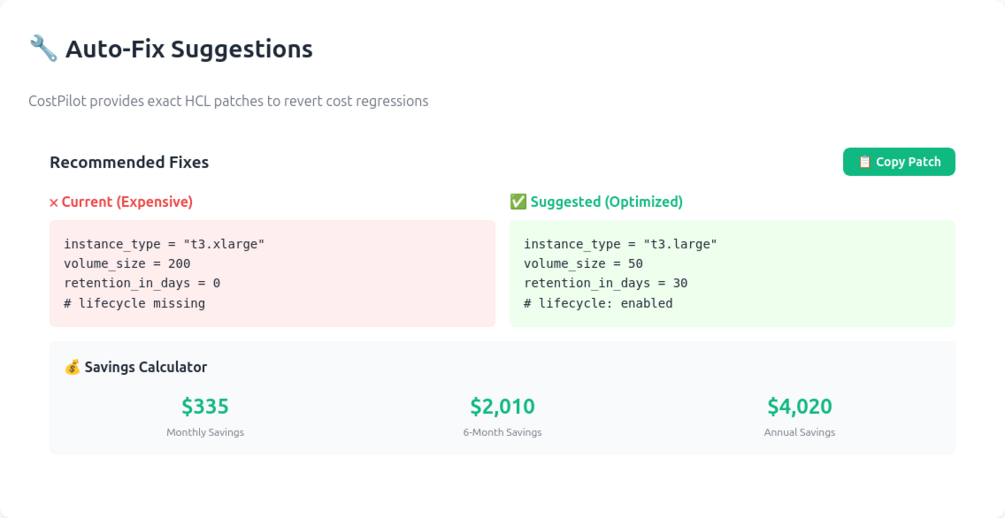Screen dimensions: 1005x518
Task: Click the Recommended Fixes heading
Action: tap(129, 162)
